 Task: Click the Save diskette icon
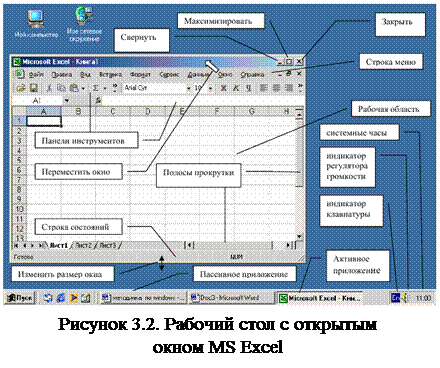(34, 88)
